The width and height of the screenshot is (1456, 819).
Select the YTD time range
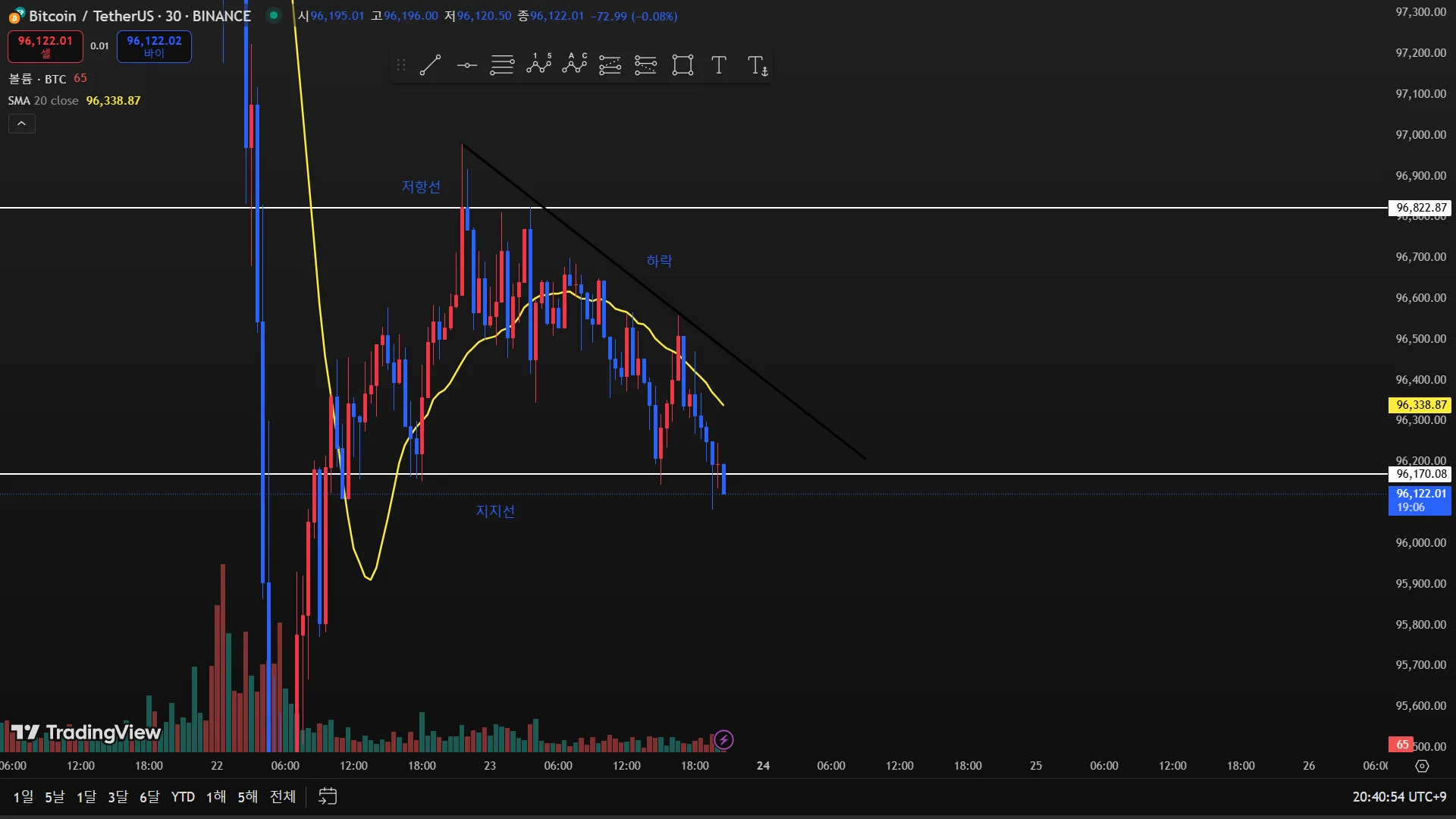tap(183, 797)
